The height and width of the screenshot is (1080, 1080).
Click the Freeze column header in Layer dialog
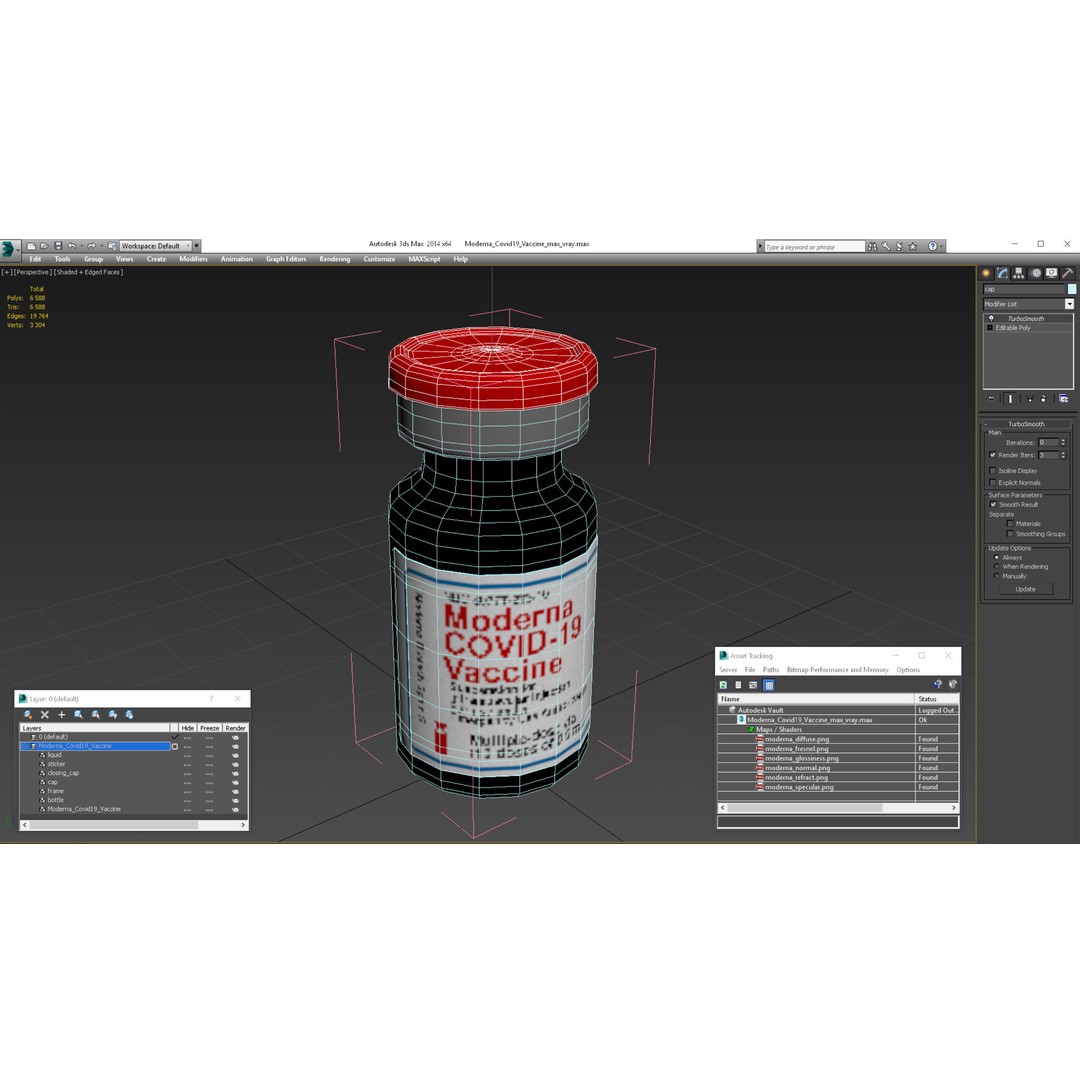pos(209,728)
